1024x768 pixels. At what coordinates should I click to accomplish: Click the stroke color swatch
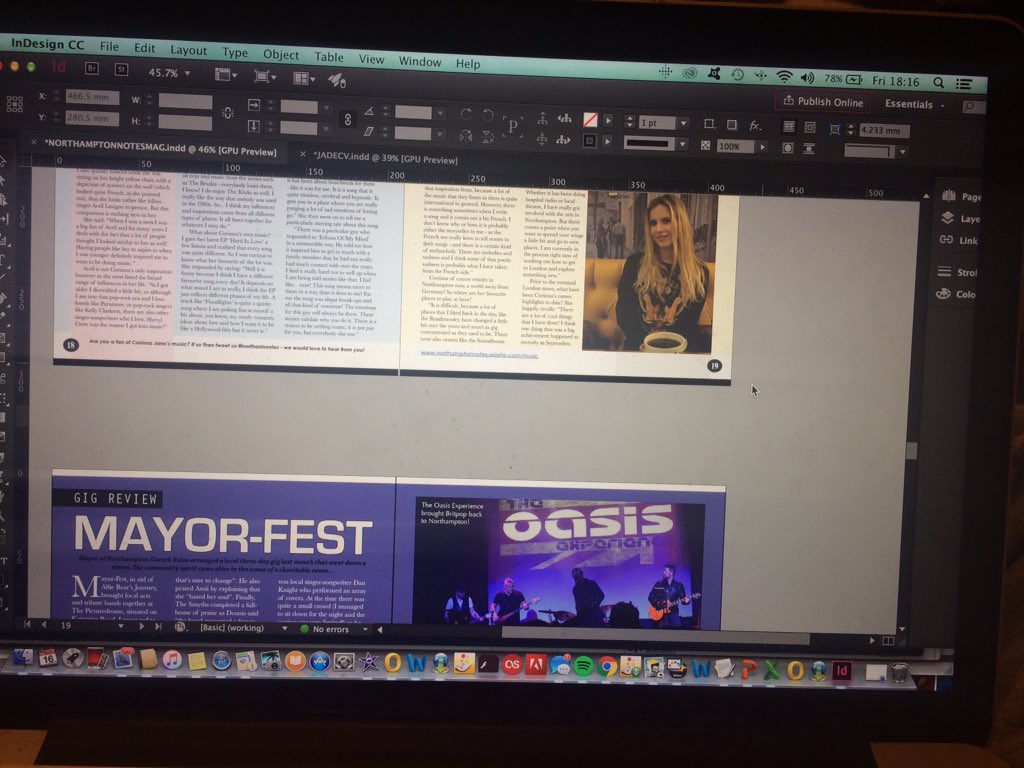590,140
